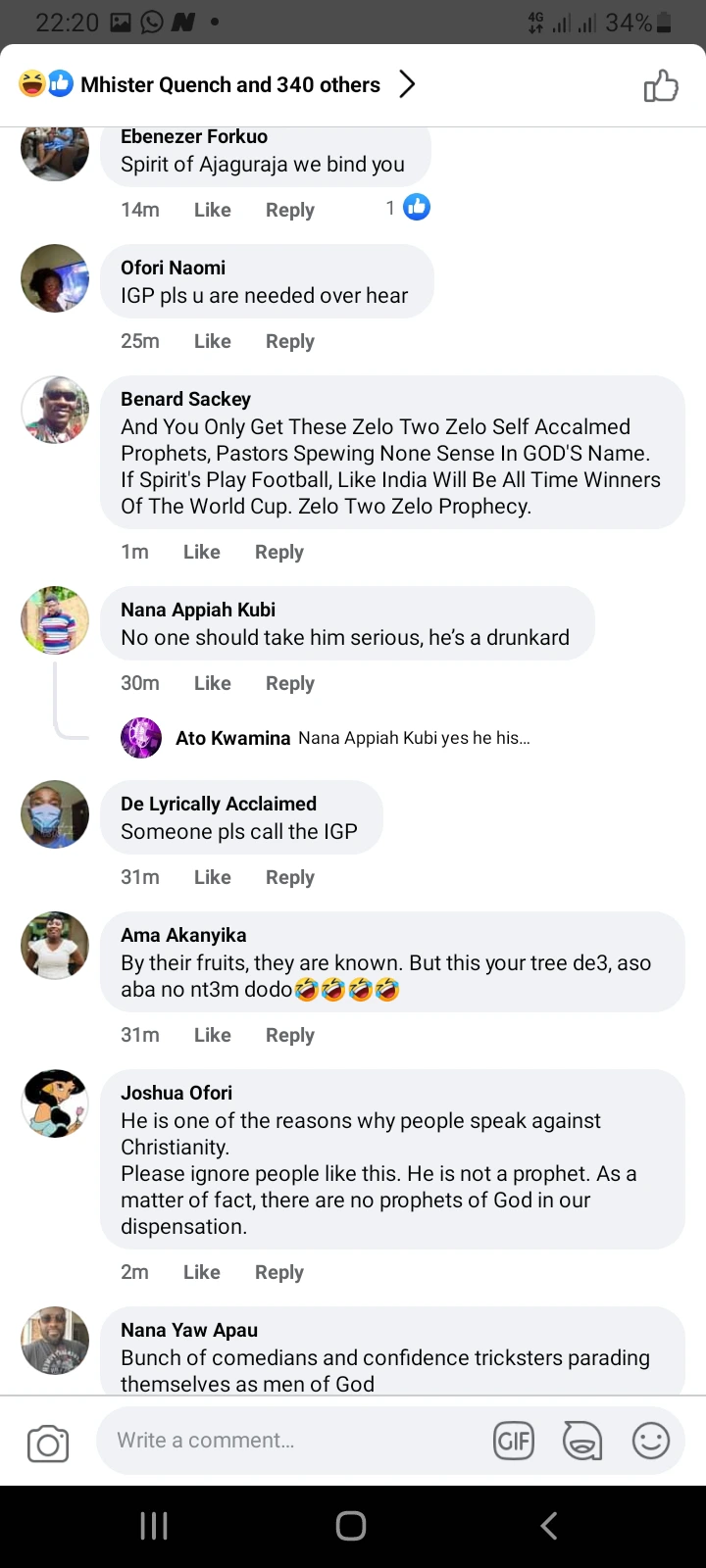Tap the Android home button
The height and width of the screenshot is (1568, 706).
click(x=351, y=1525)
